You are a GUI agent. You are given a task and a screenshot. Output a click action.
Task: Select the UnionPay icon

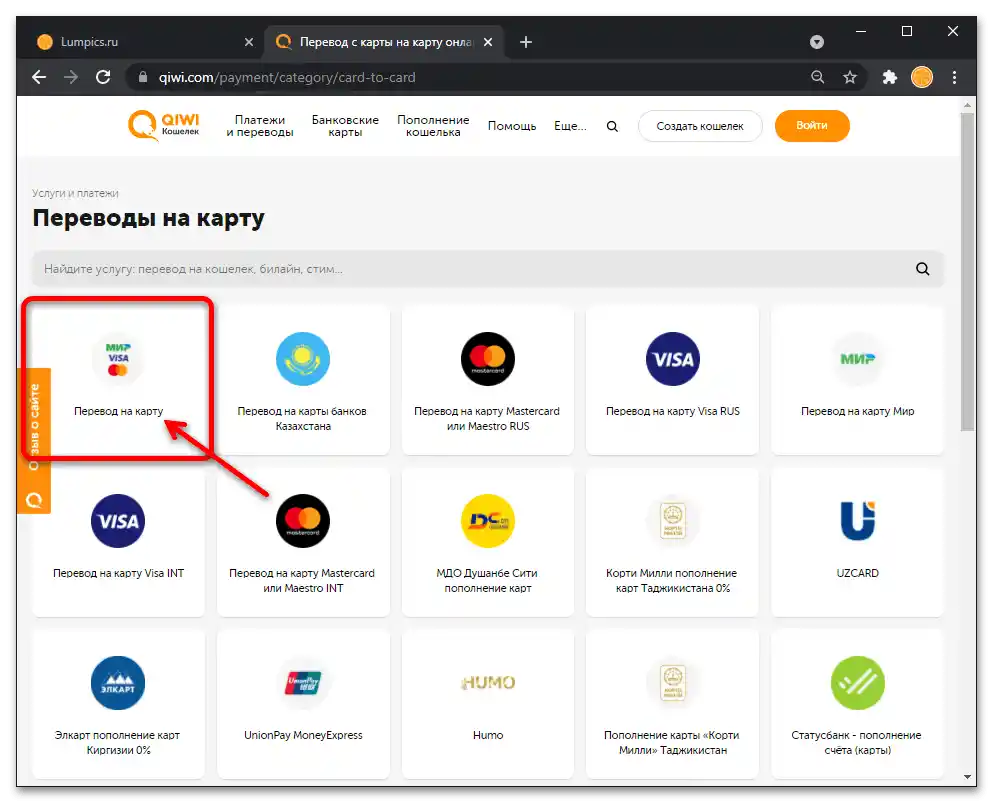point(303,683)
